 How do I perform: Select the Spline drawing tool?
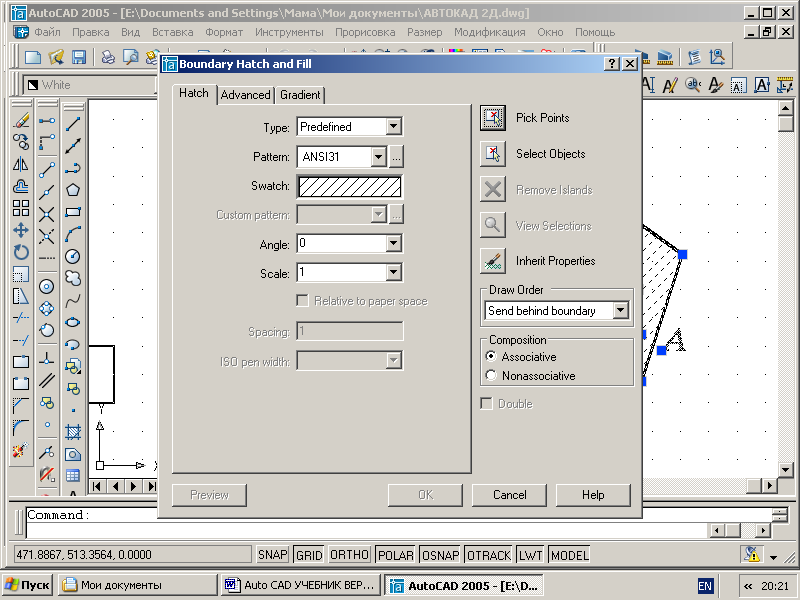tap(73, 300)
